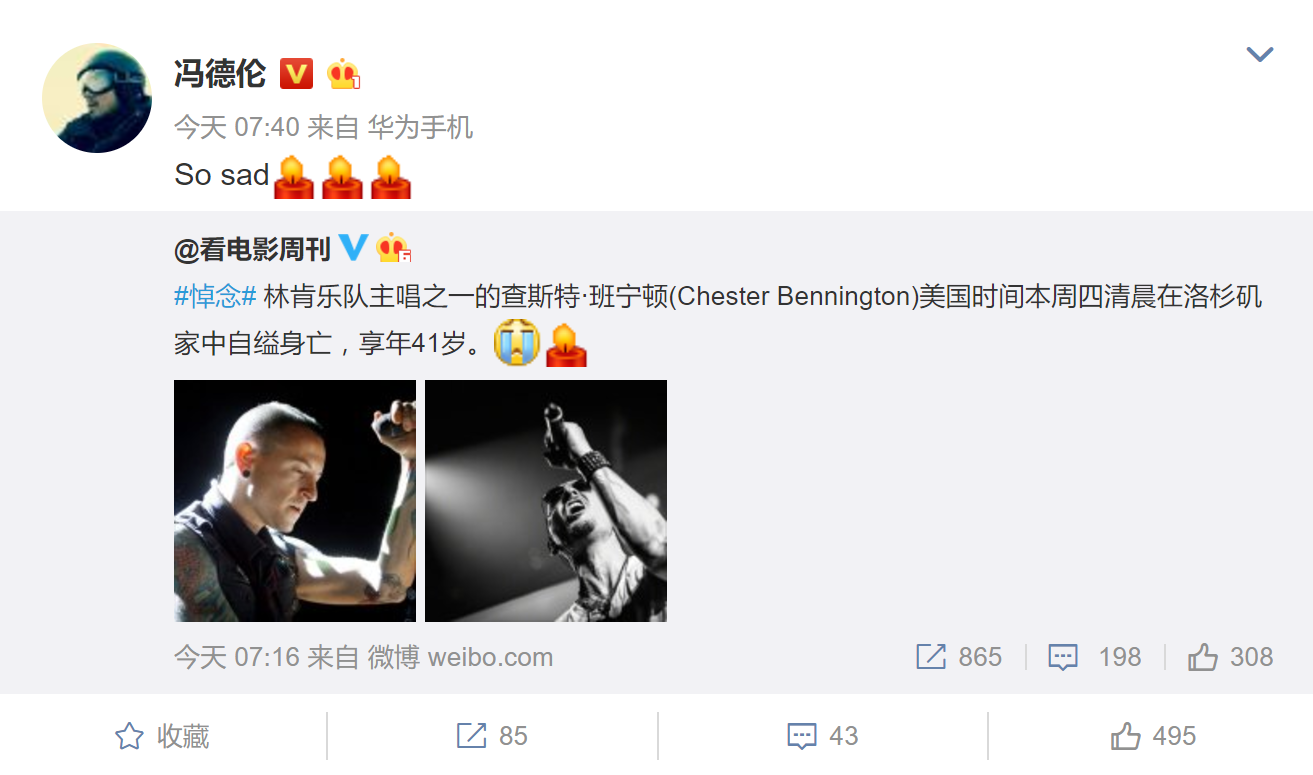Image resolution: width=1313 pixels, height=775 pixels.
Task: View the black-and-white concert photo
Action: click(546, 501)
